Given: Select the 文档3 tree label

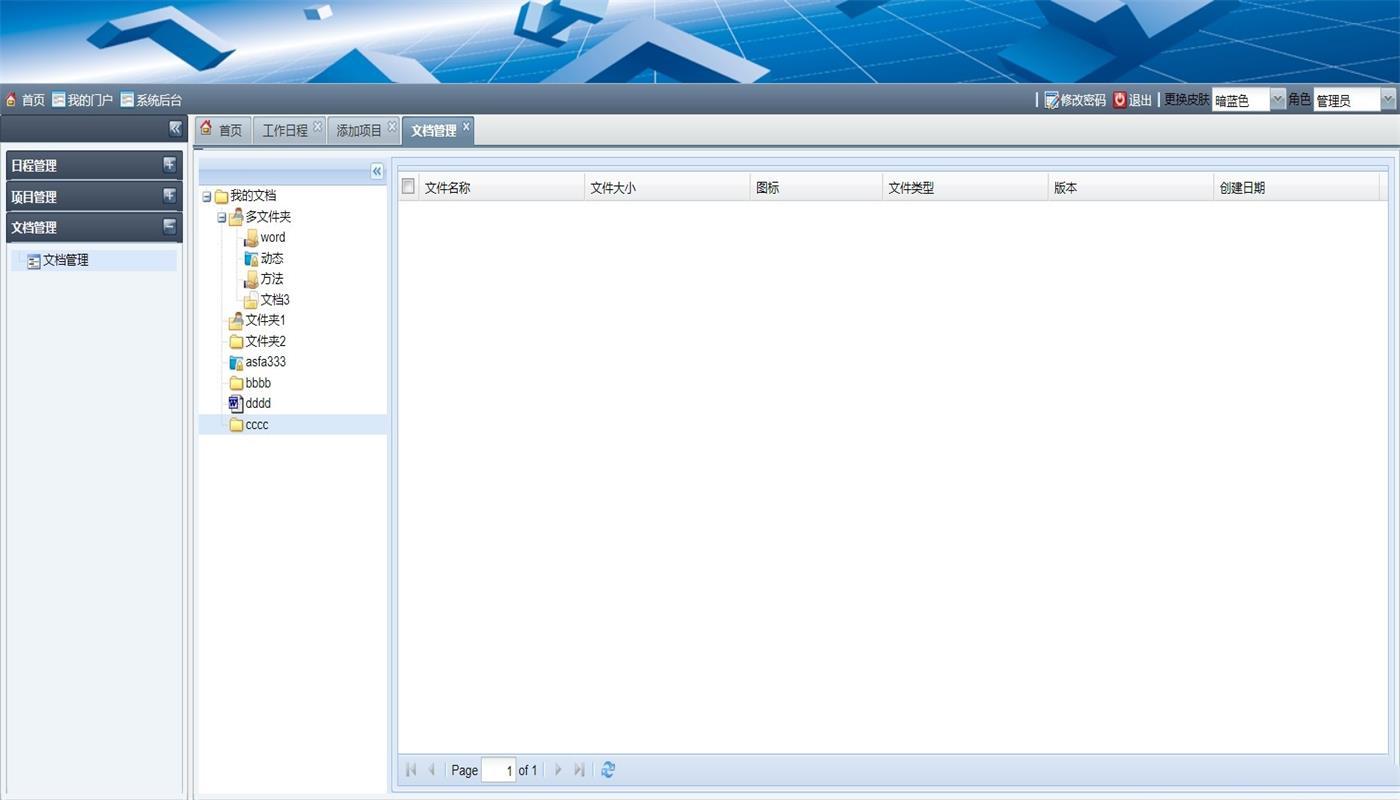Looking at the screenshot, I should pos(275,300).
